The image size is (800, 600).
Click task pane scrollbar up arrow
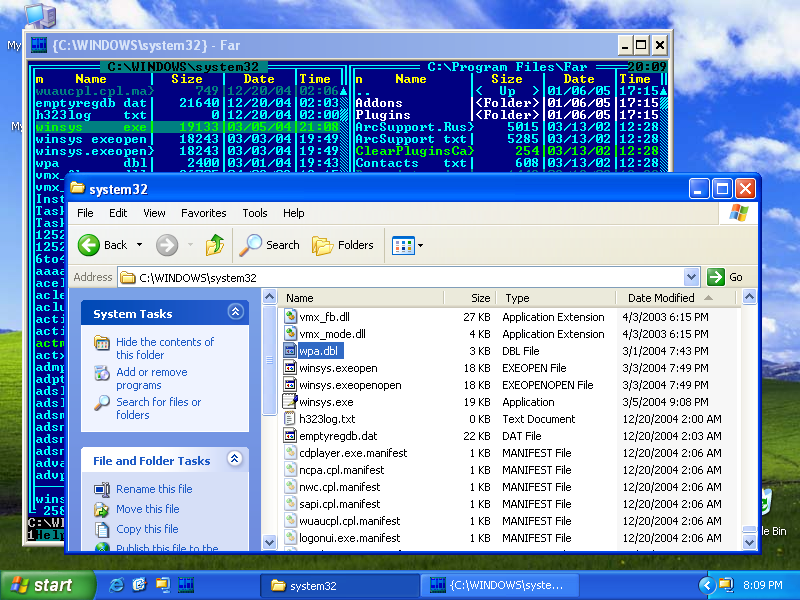pos(269,297)
